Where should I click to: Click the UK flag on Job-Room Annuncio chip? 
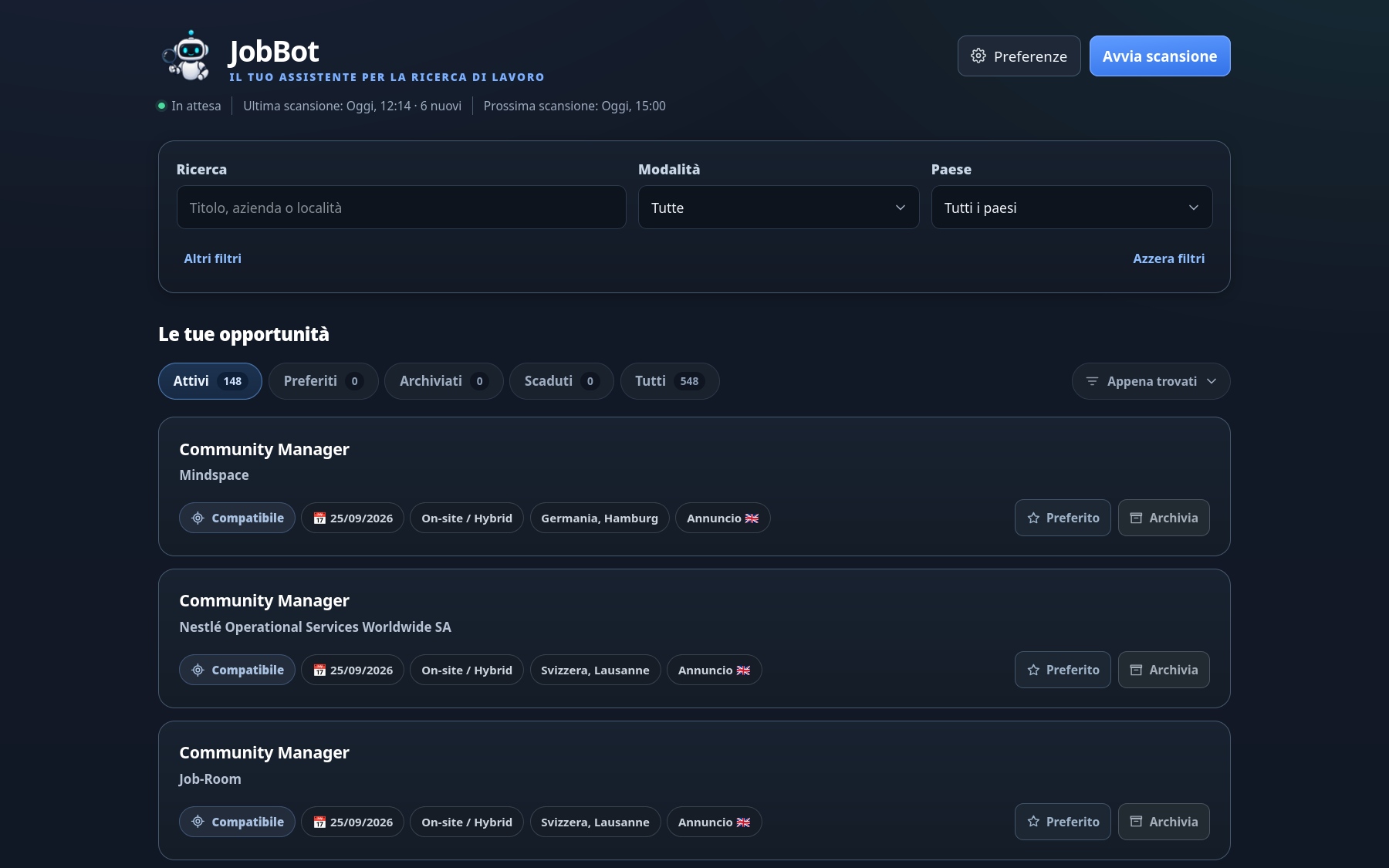click(x=743, y=822)
